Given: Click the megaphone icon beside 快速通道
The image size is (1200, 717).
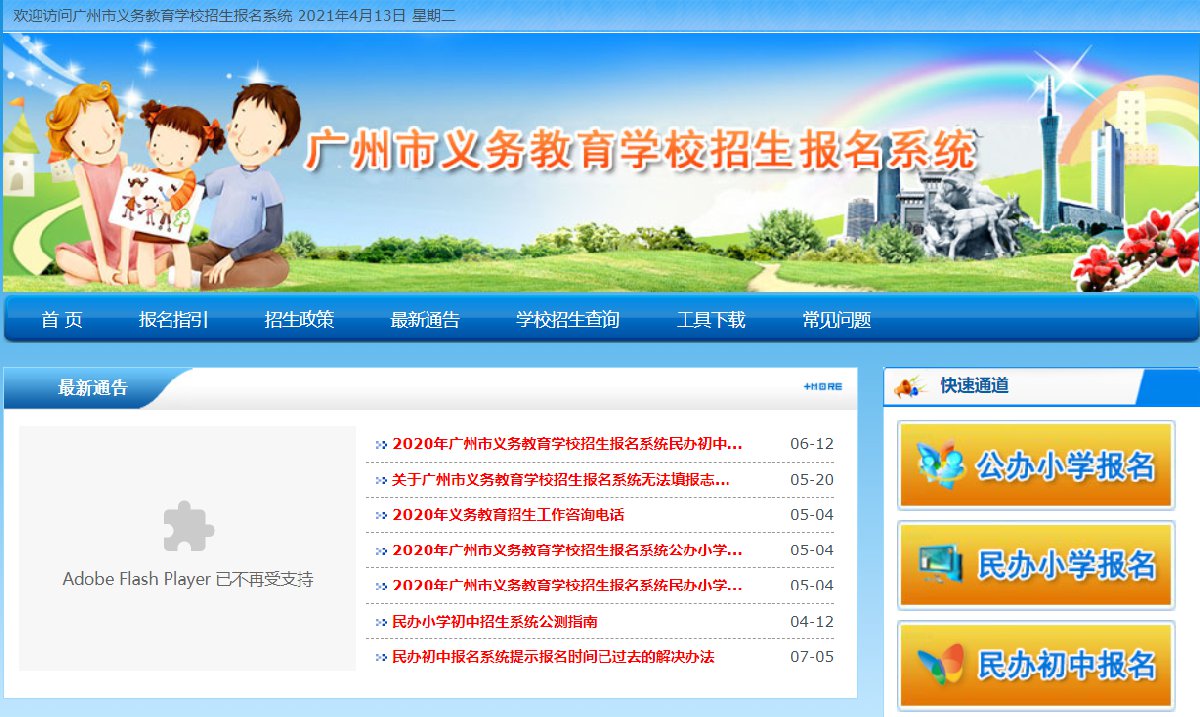Looking at the screenshot, I should [x=910, y=387].
